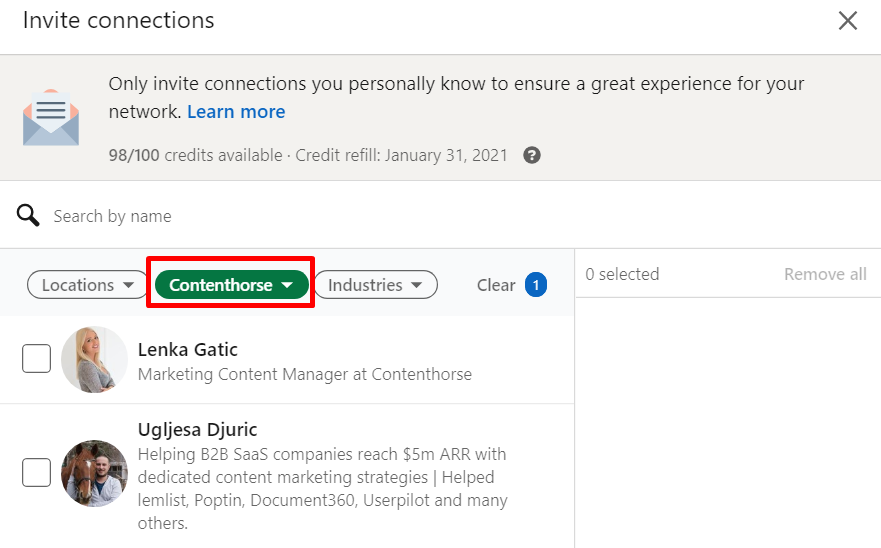Click Ugljesa Djuric's profile photo
Screen dimensions: 881x548
pos(94,473)
